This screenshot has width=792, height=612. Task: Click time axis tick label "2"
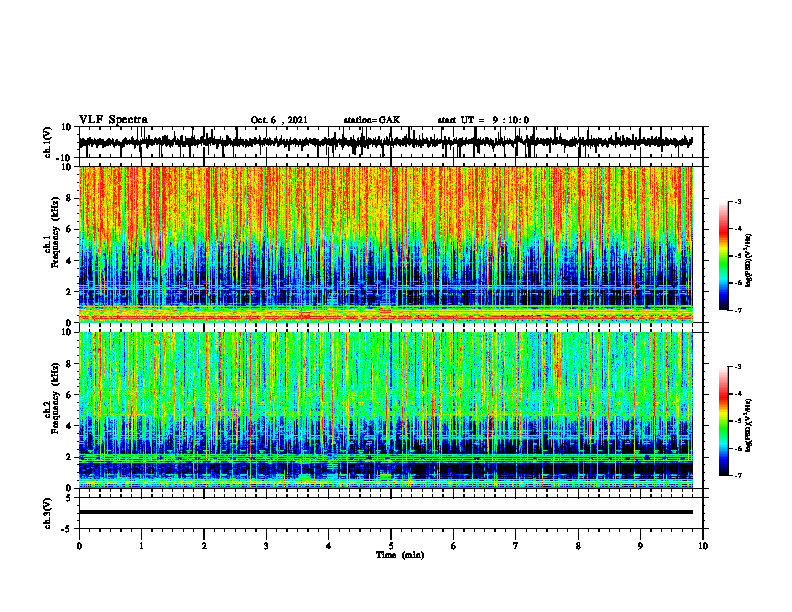pyautogui.click(x=204, y=546)
